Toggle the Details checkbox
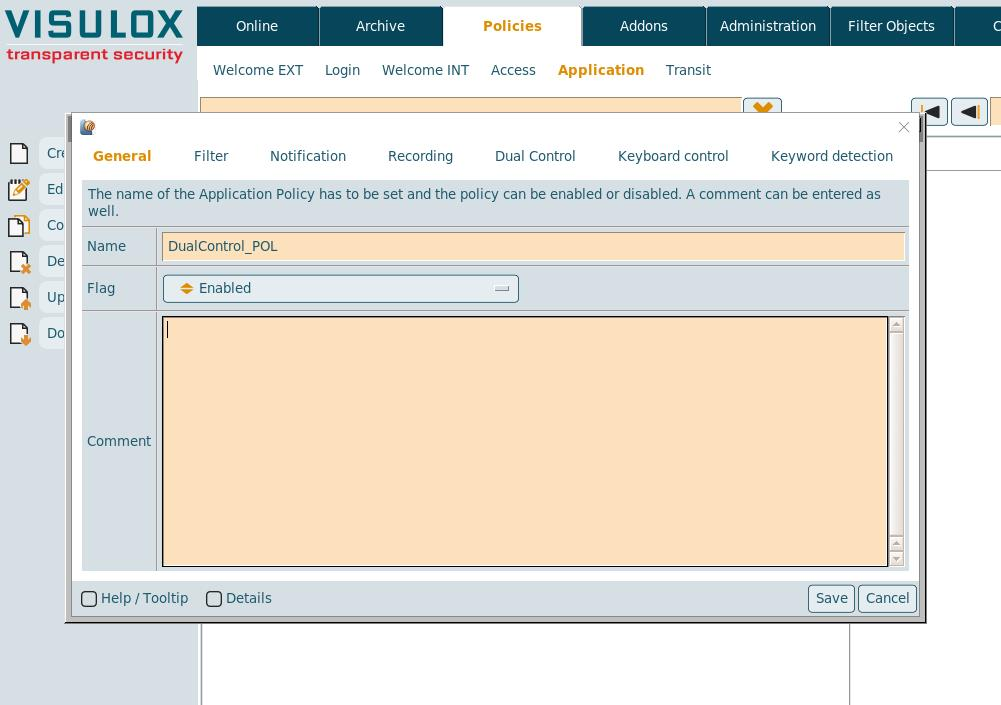The image size is (1001, 705). pos(214,599)
